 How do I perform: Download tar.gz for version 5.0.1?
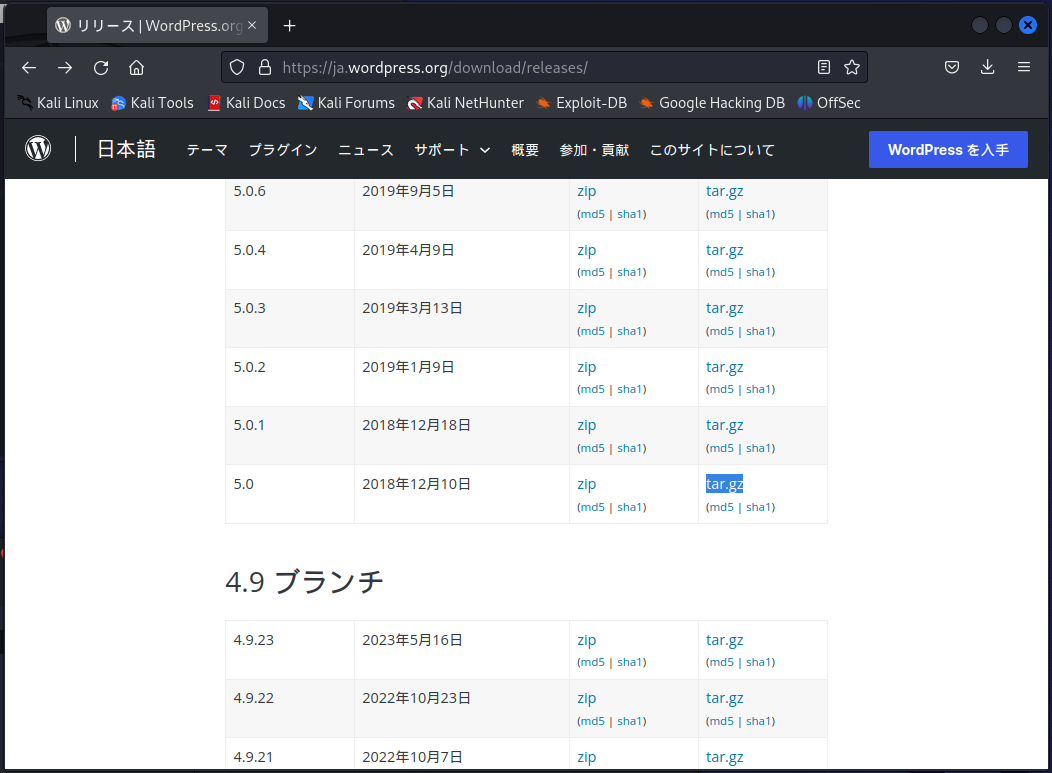coord(725,425)
